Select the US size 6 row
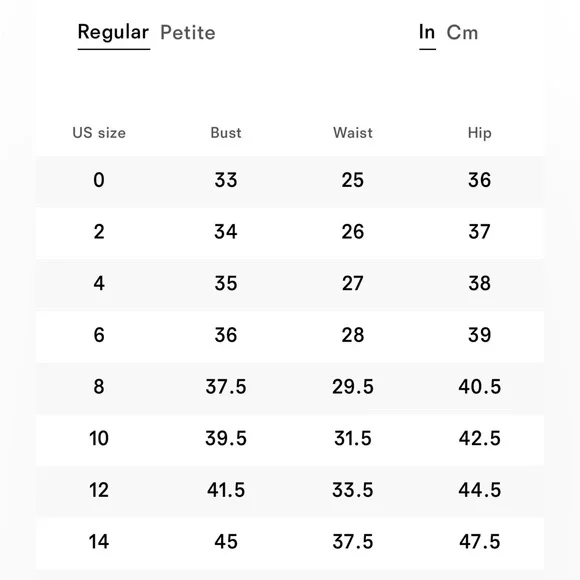580x580 pixels. [290, 335]
